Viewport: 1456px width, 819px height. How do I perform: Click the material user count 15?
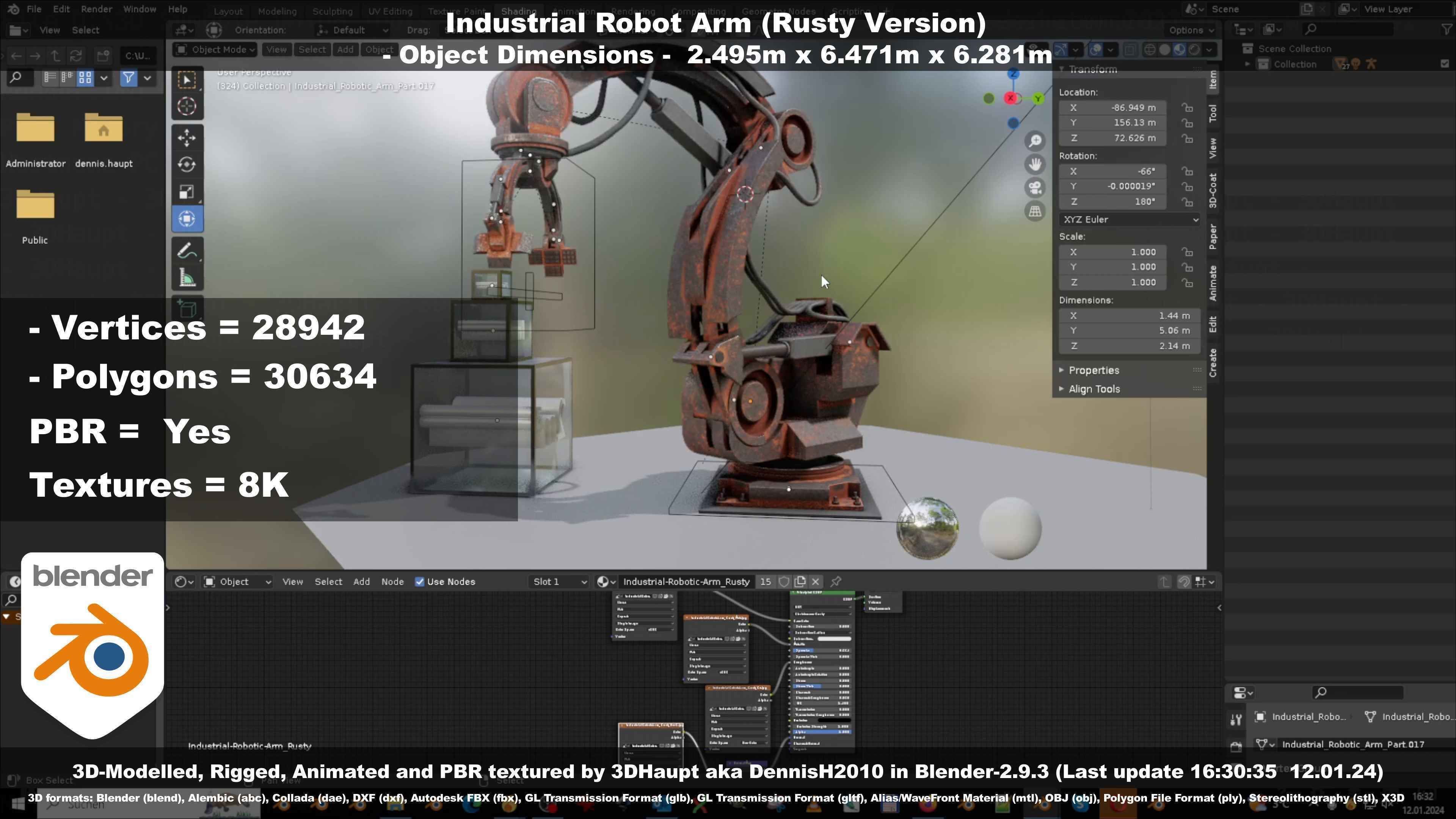coord(765,582)
